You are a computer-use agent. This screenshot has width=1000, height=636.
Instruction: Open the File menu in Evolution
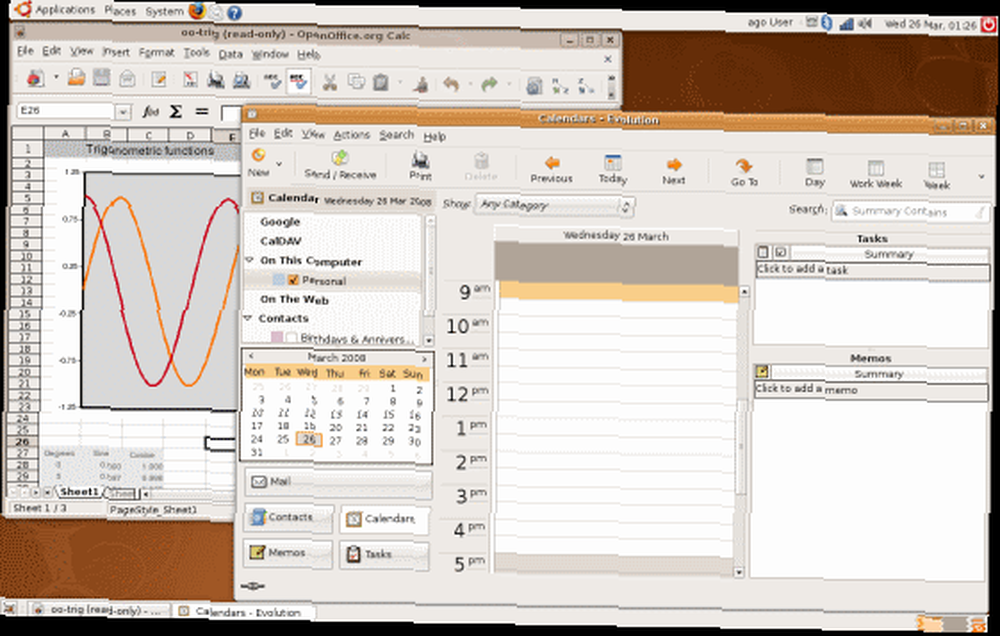point(257,133)
